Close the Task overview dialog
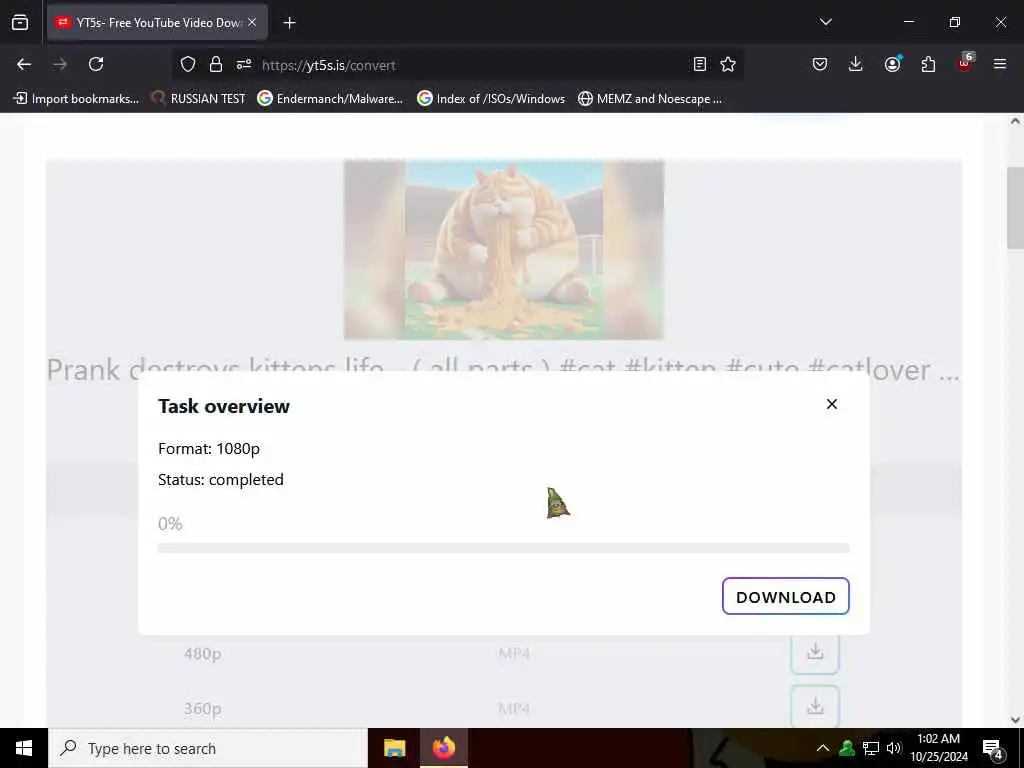 point(831,404)
